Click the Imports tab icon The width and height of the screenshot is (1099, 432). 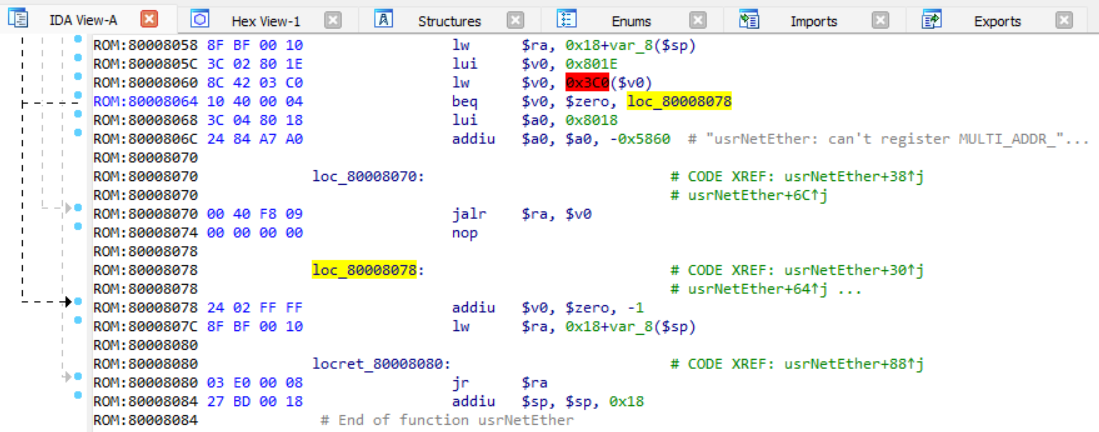[748, 19]
